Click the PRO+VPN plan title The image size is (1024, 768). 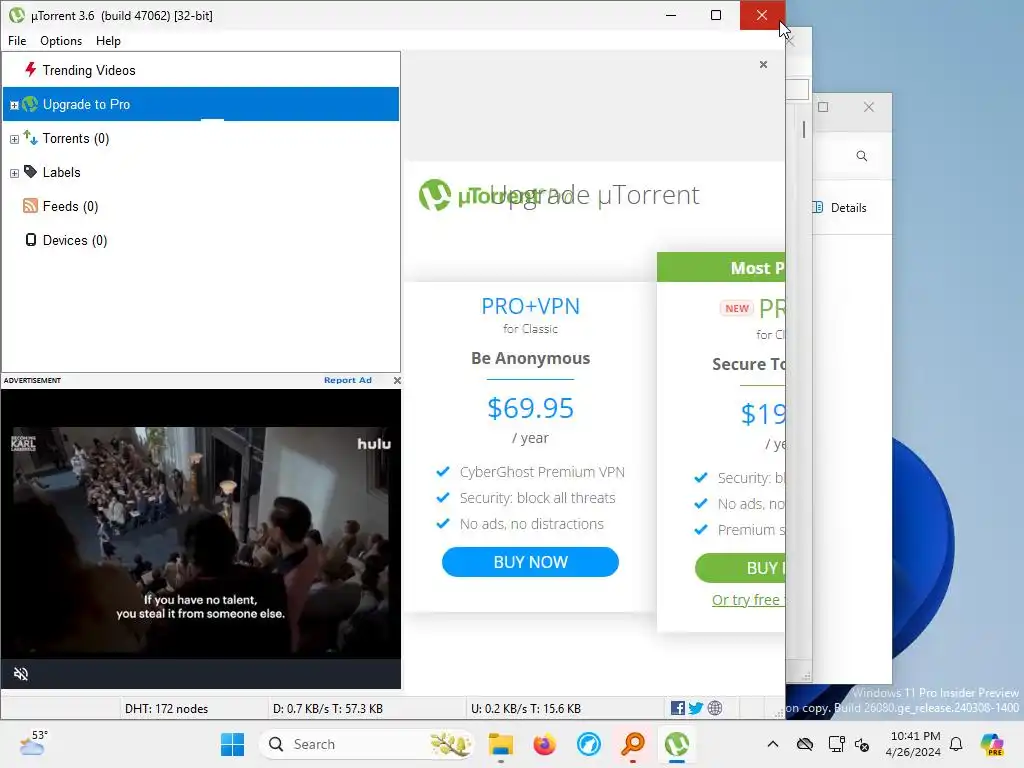point(530,306)
